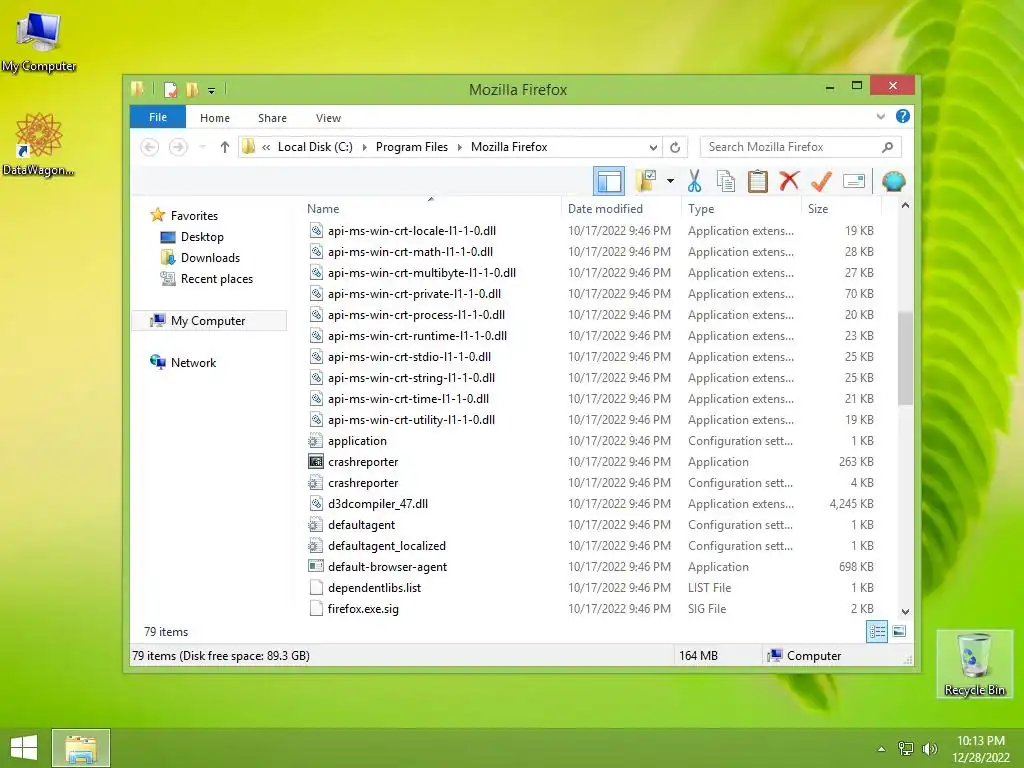Click the New folder icon in title bar
This screenshot has height=768, width=1024.
click(192, 90)
